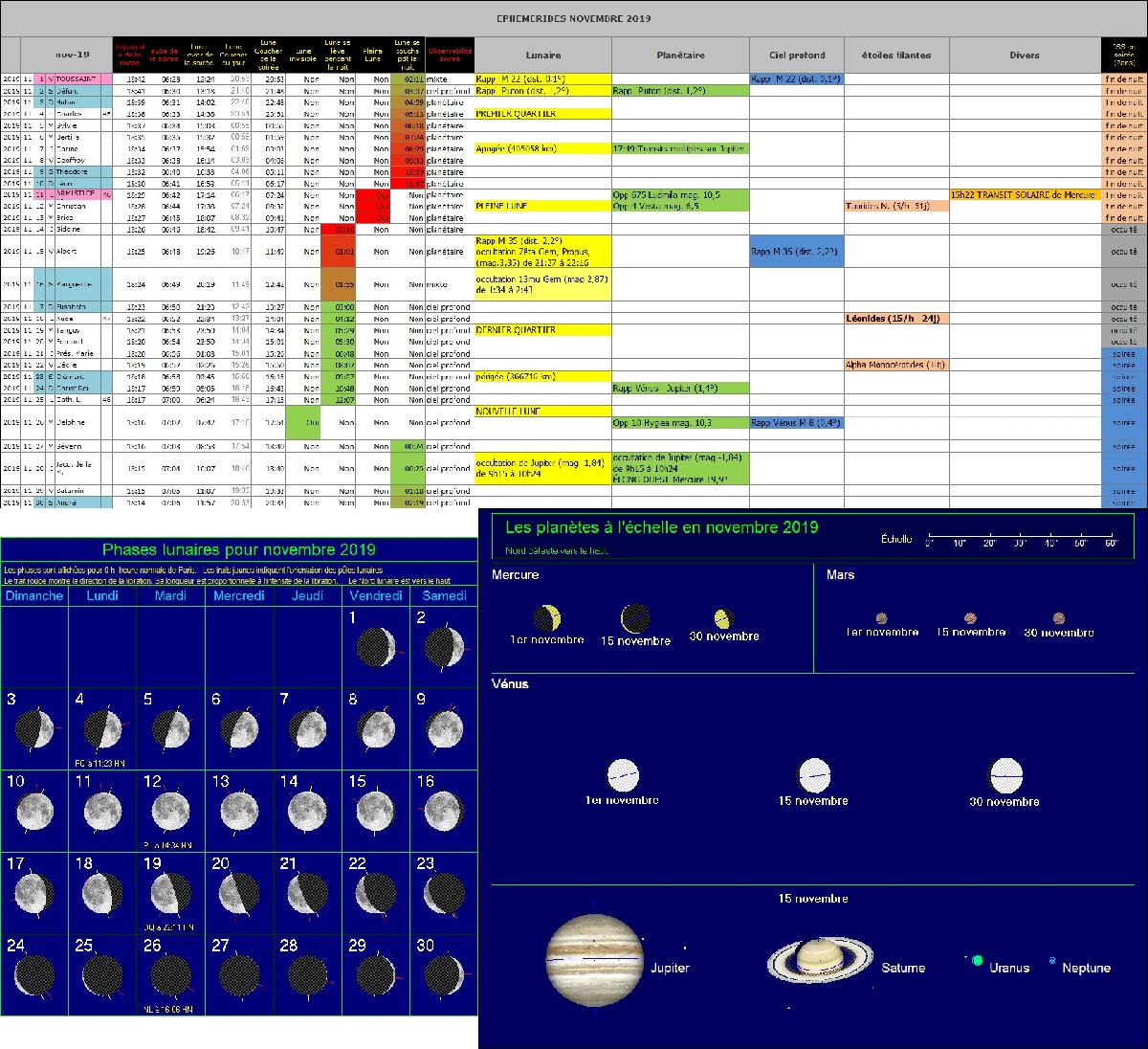1148x1049 pixels.
Task: Select the DERNIER QUARTIER cell
Action: click(x=543, y=330)
